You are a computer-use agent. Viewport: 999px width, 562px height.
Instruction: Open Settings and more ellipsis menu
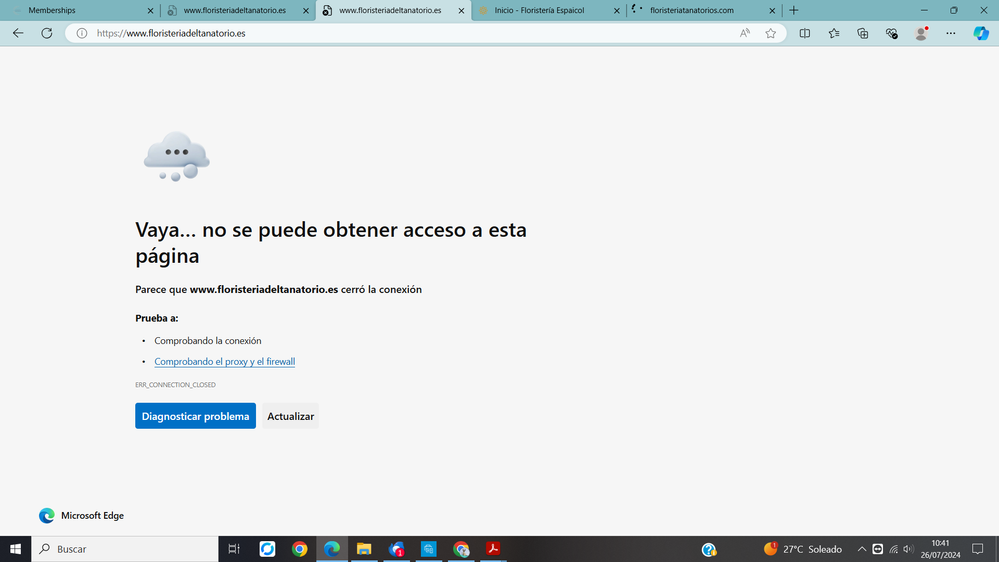click(x=951, y=33)
